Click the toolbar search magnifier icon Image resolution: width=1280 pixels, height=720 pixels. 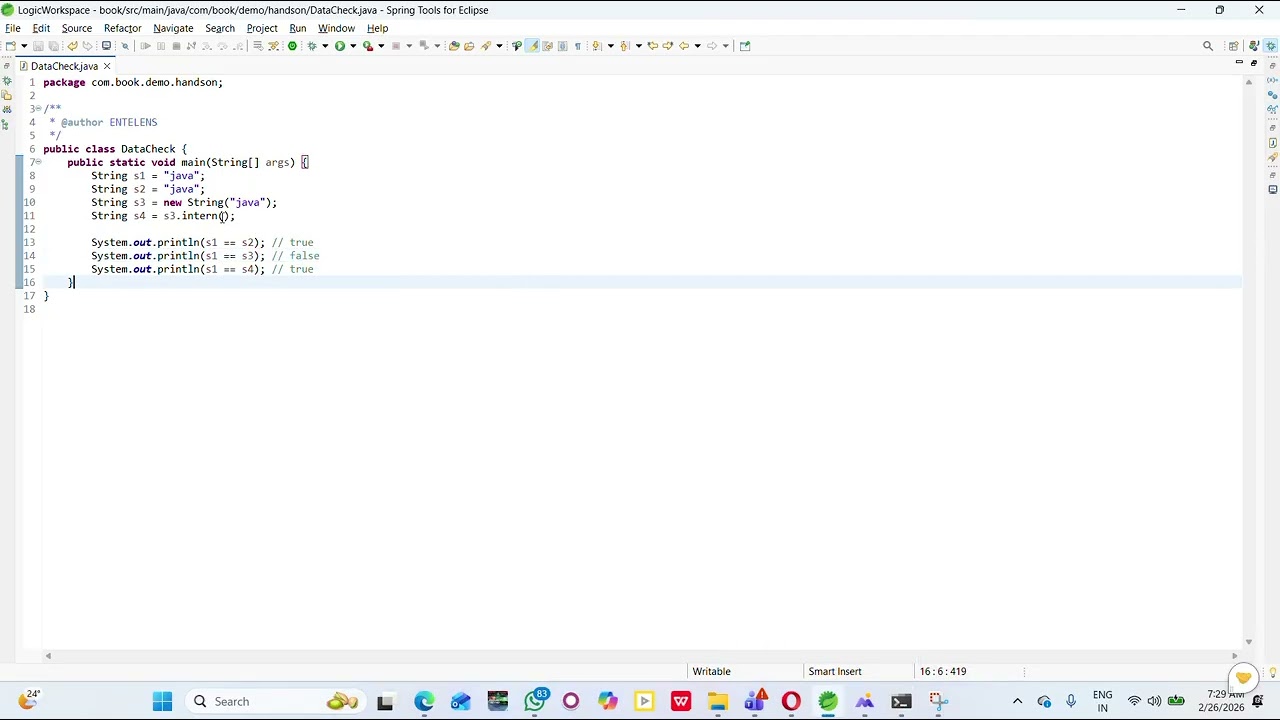(x=1207, y=46)
